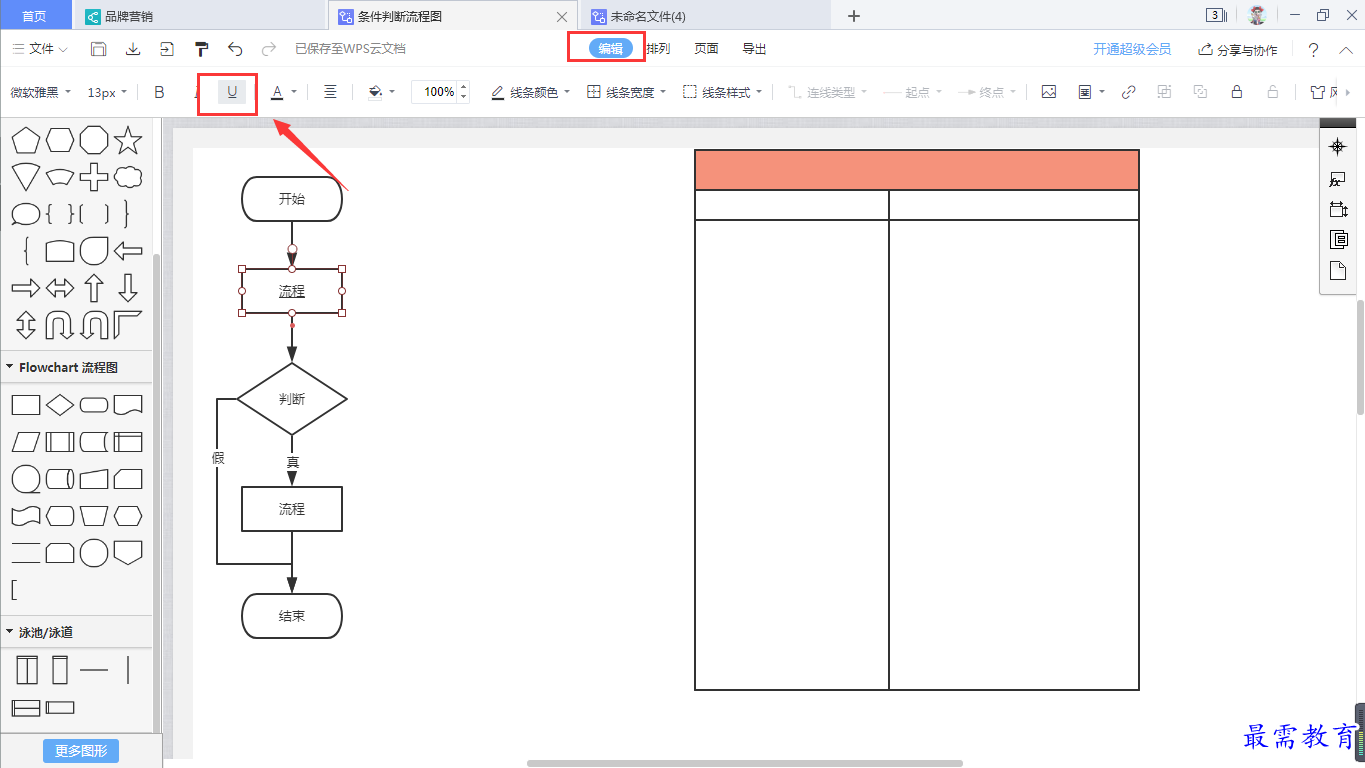Increase zoom with the up stepper arrow
Screen dimensions: 1365x768
pyautogui.click(x=463, y=87)
